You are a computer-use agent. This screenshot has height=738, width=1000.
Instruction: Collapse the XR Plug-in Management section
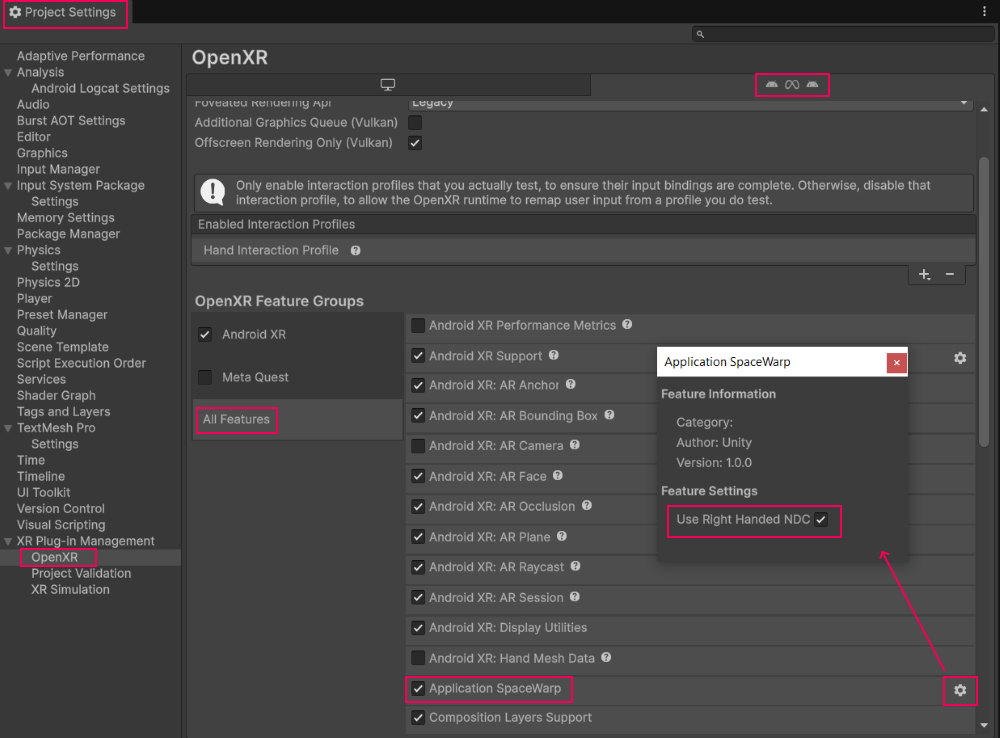(8, 540)
